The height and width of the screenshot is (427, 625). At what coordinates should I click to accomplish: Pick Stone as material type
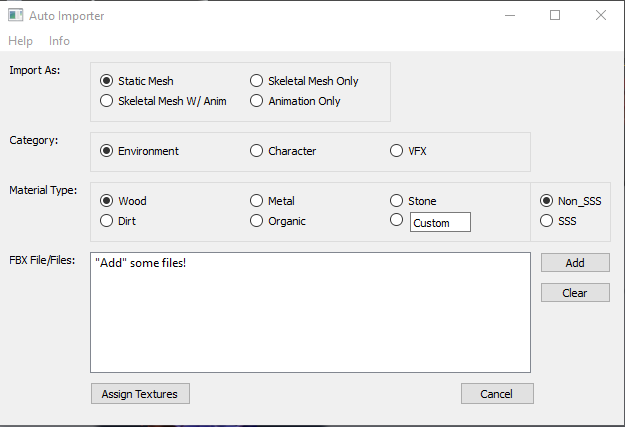(x=397, y=201)
